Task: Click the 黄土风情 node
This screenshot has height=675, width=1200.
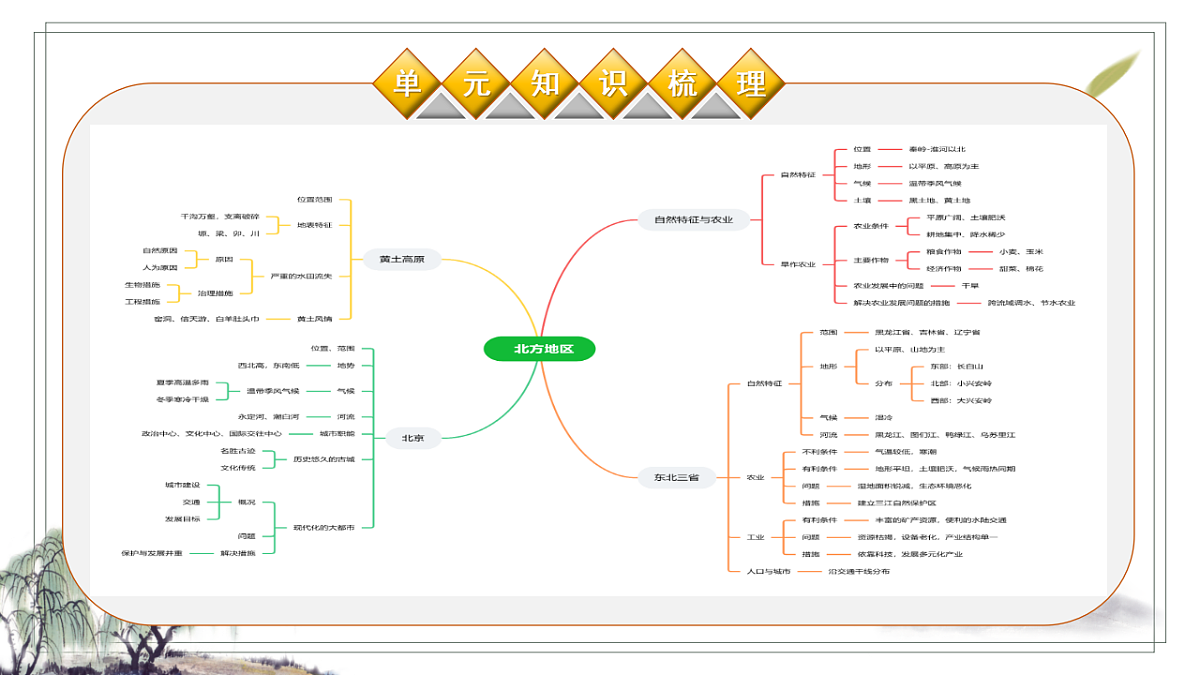Action: point(314,318)
